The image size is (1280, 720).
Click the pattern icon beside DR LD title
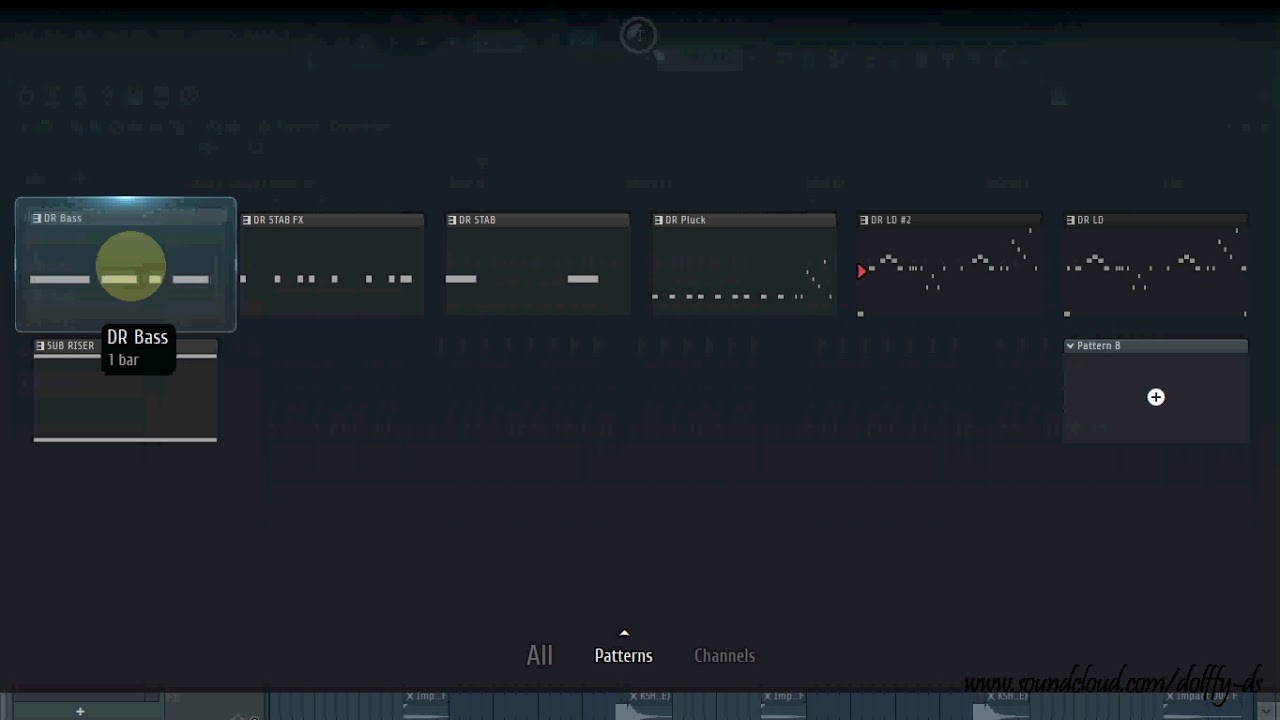[1070, 220]
